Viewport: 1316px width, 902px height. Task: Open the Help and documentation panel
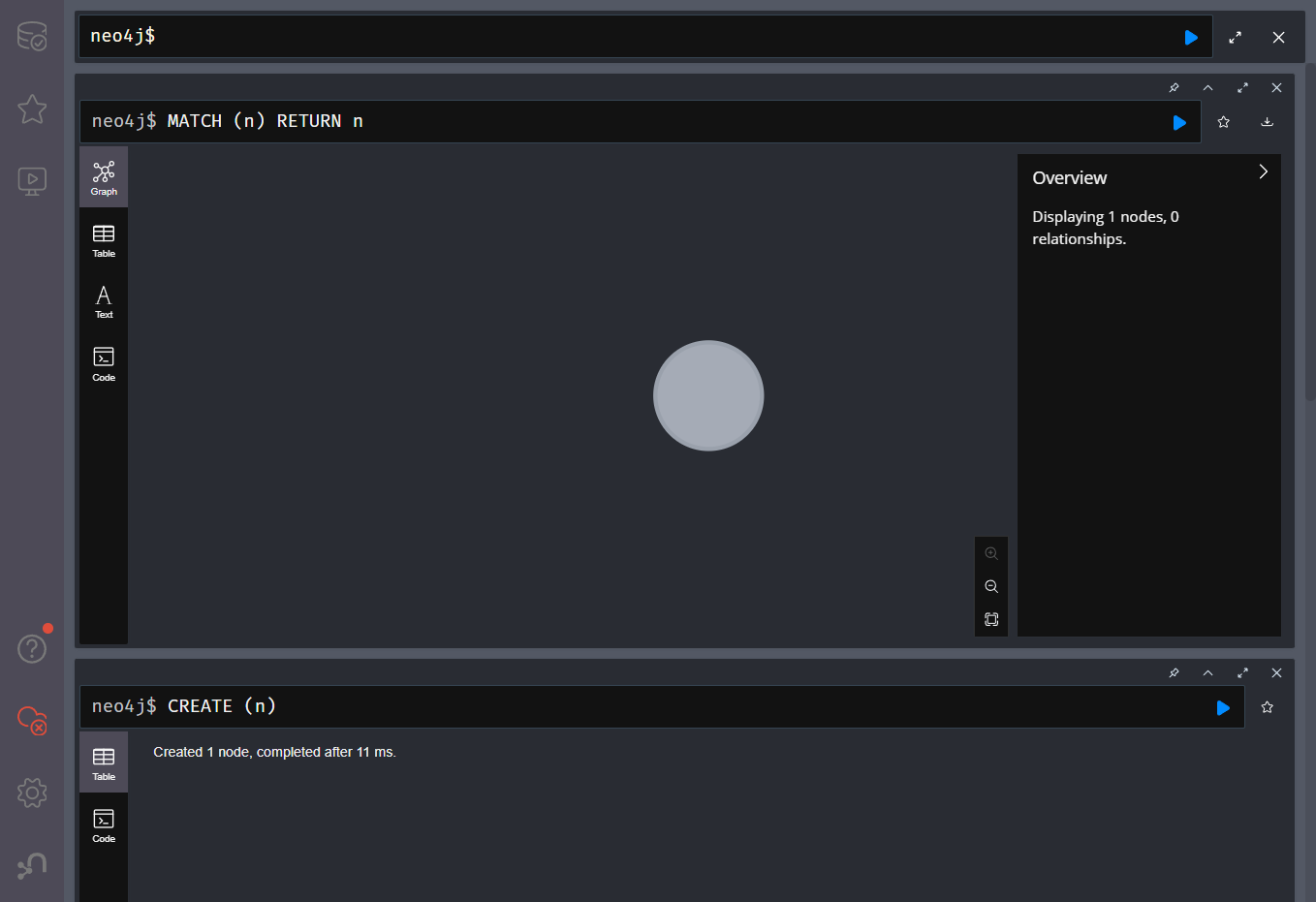click(32, 648)
